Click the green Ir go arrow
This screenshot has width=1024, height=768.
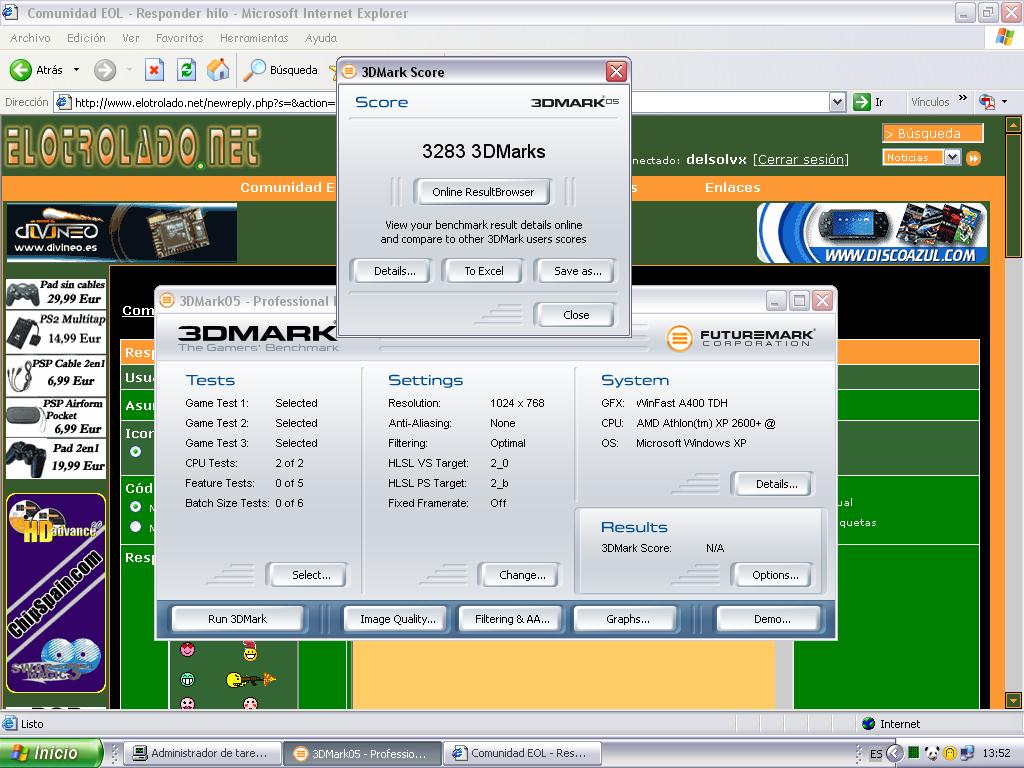point(862,102)
